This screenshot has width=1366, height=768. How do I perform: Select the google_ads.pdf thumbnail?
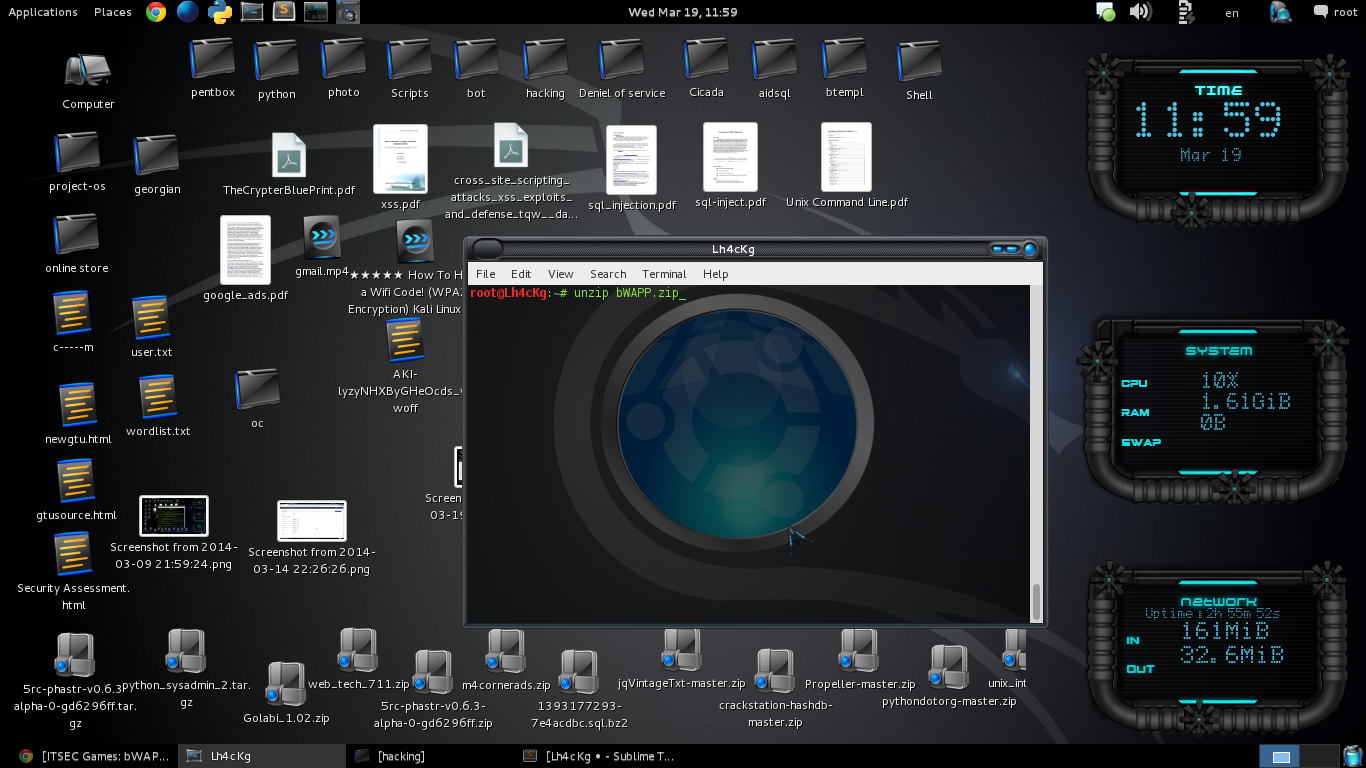[245, 250]
